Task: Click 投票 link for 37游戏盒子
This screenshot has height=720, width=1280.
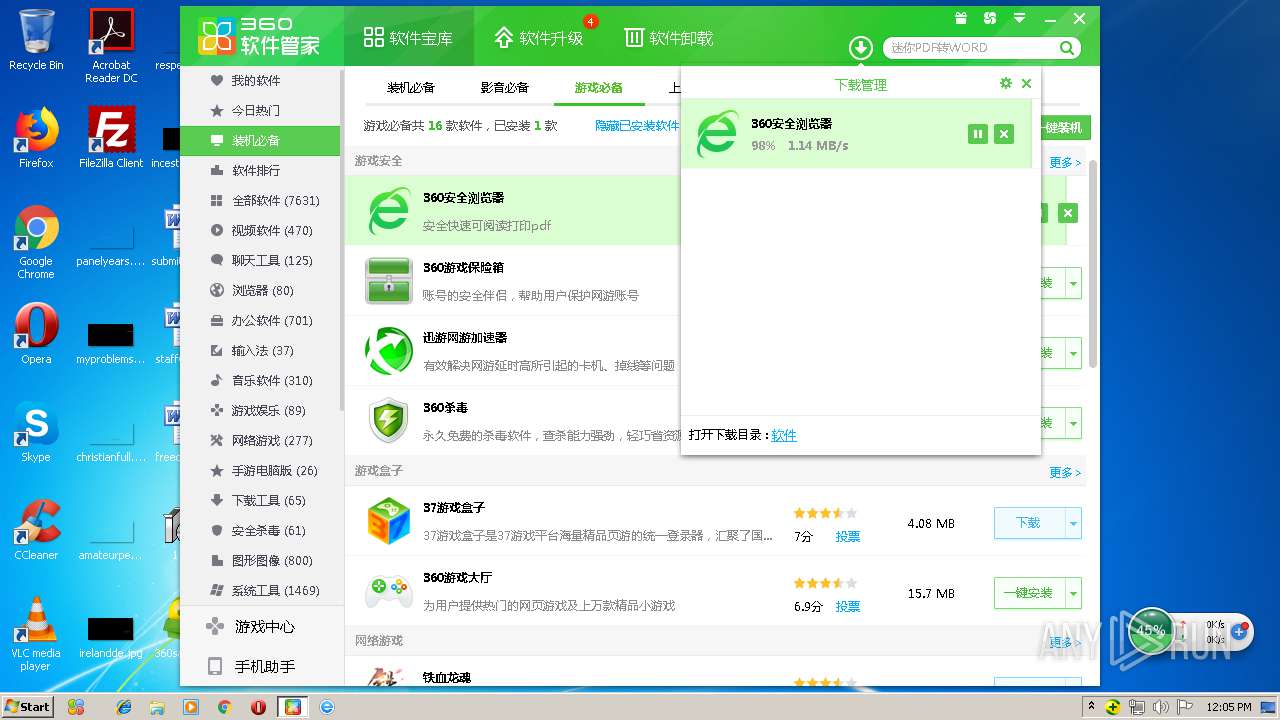Action: pos(848,537)
